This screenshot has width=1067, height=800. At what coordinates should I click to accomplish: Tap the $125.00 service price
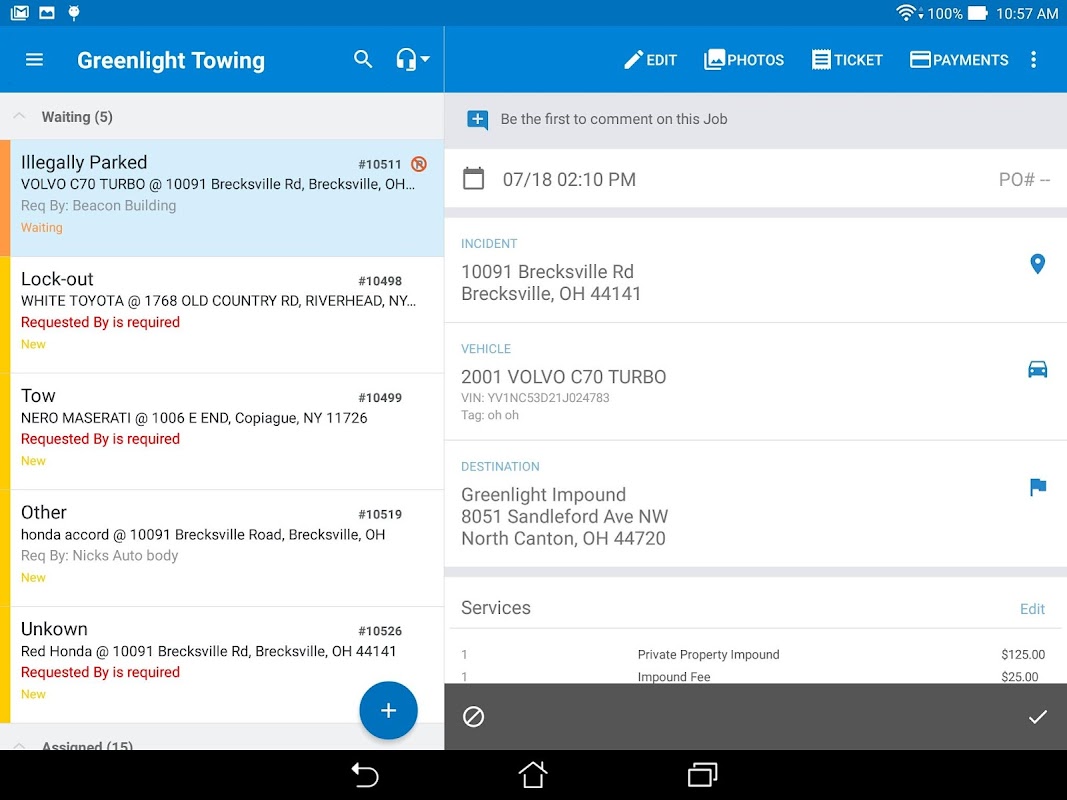(1023, 654)
